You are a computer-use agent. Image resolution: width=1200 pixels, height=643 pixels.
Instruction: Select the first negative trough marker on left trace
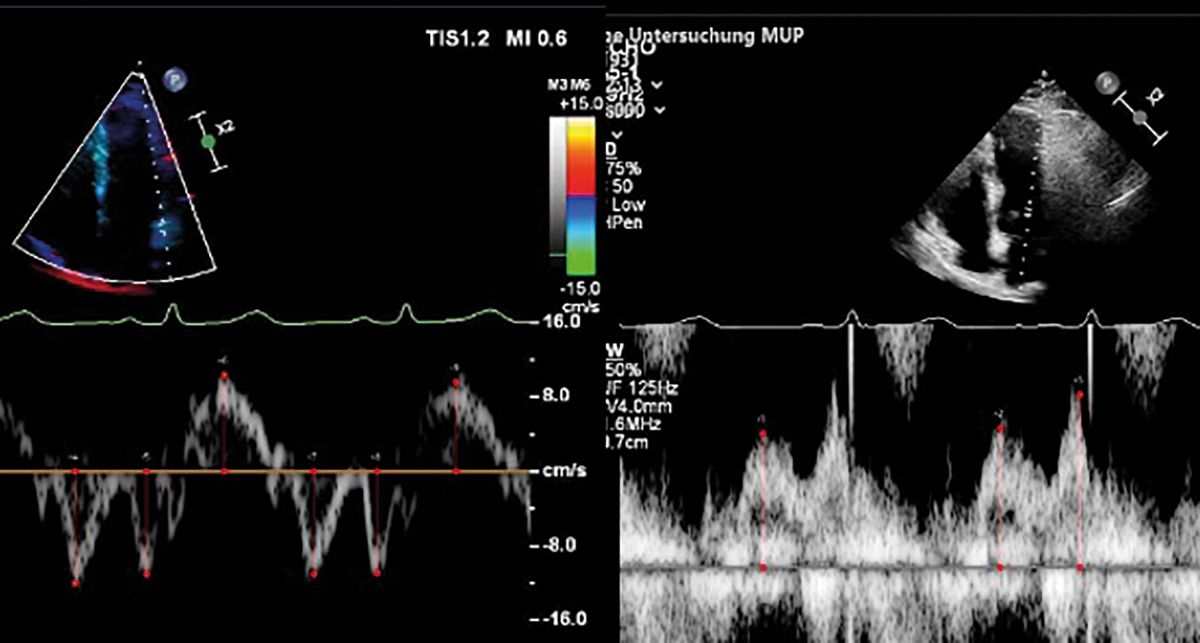pyautogui.click(x=75, y=581)
